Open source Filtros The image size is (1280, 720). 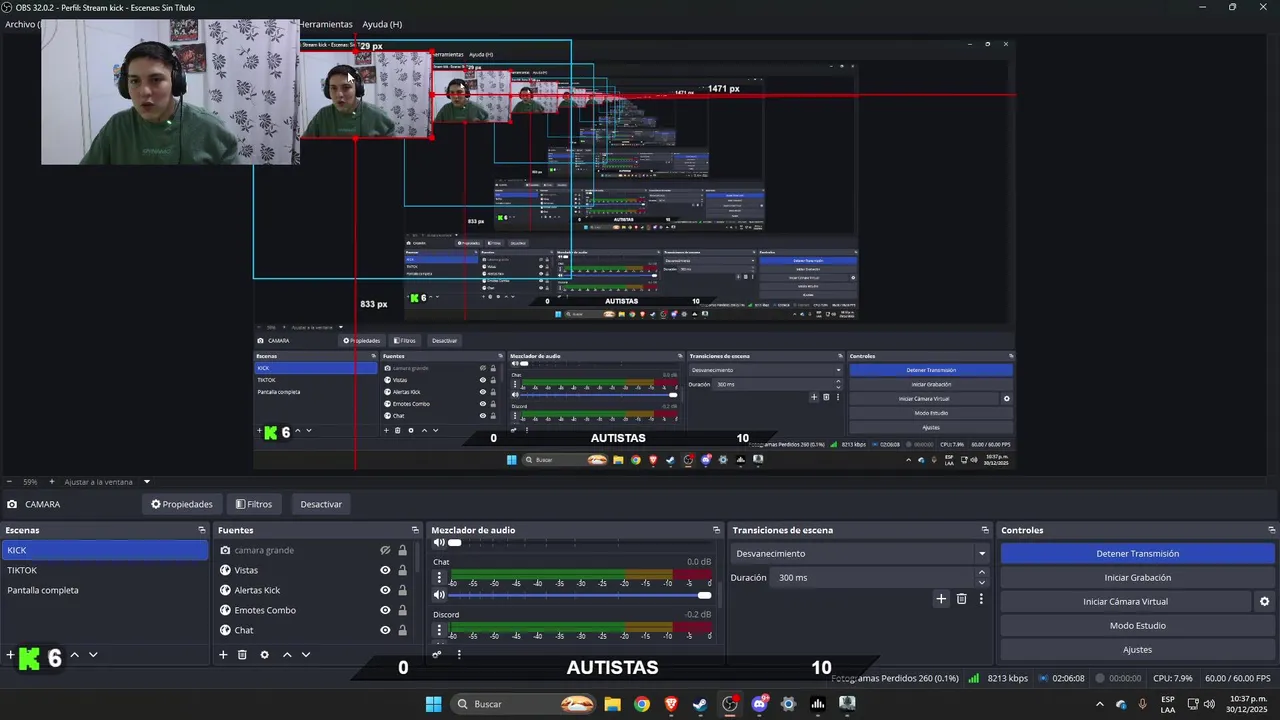(x=254, y=504)
